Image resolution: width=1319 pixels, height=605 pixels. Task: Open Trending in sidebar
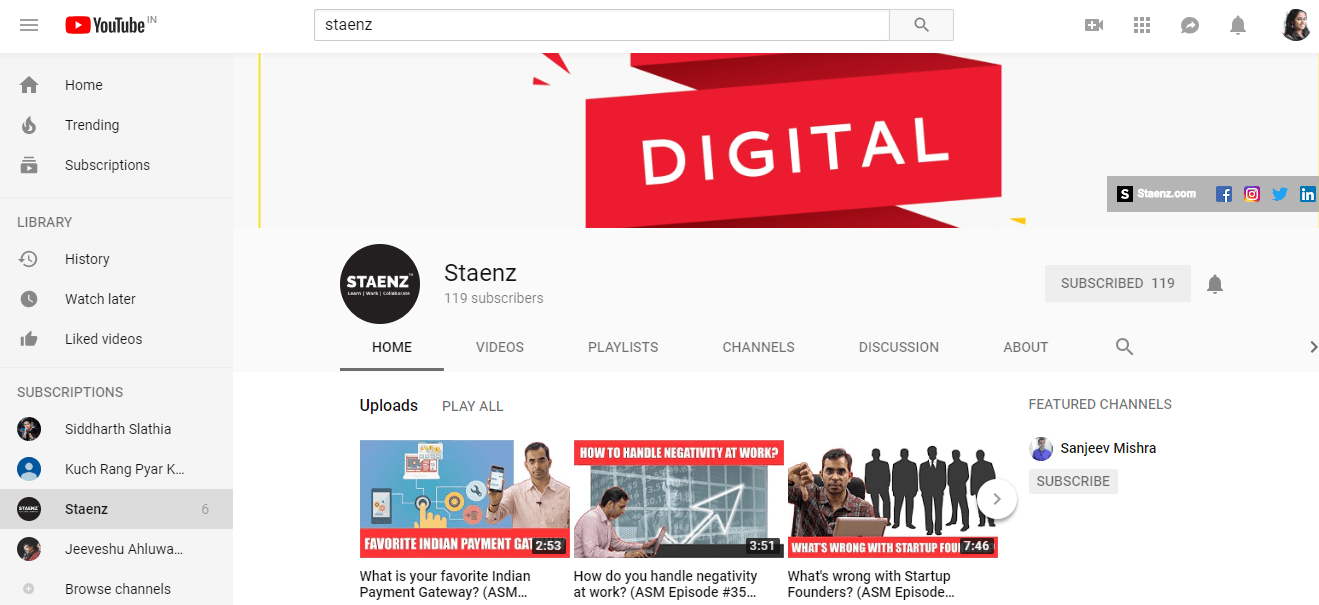click(x=116, y=125)
